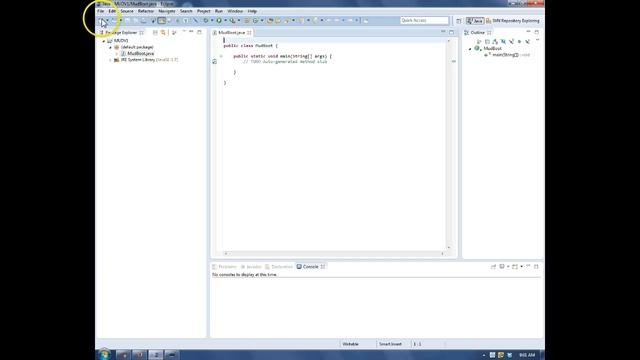Click the New Java Class icon

pos(256,20)
